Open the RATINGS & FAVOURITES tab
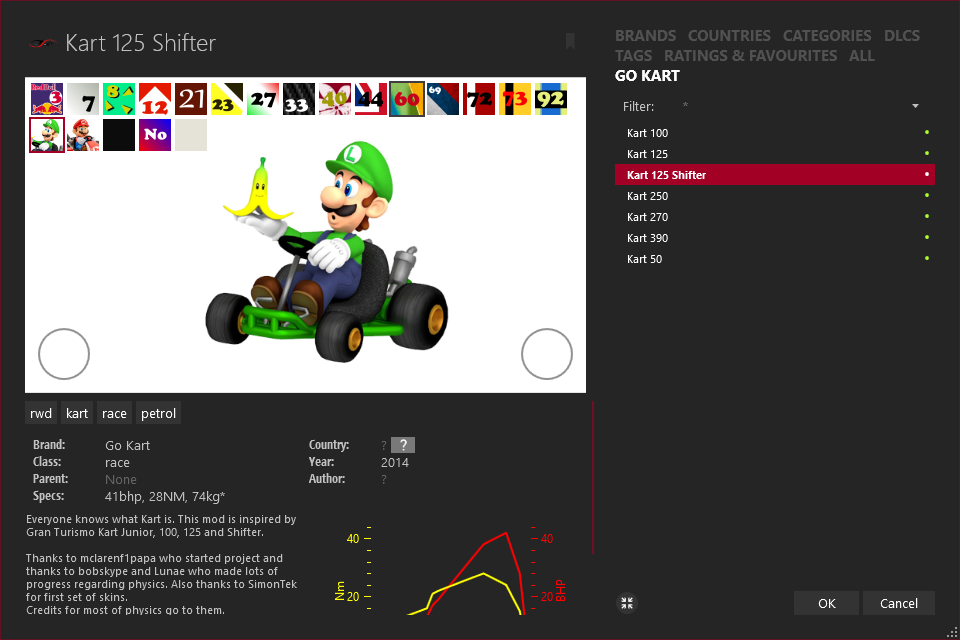 (750, 56)
